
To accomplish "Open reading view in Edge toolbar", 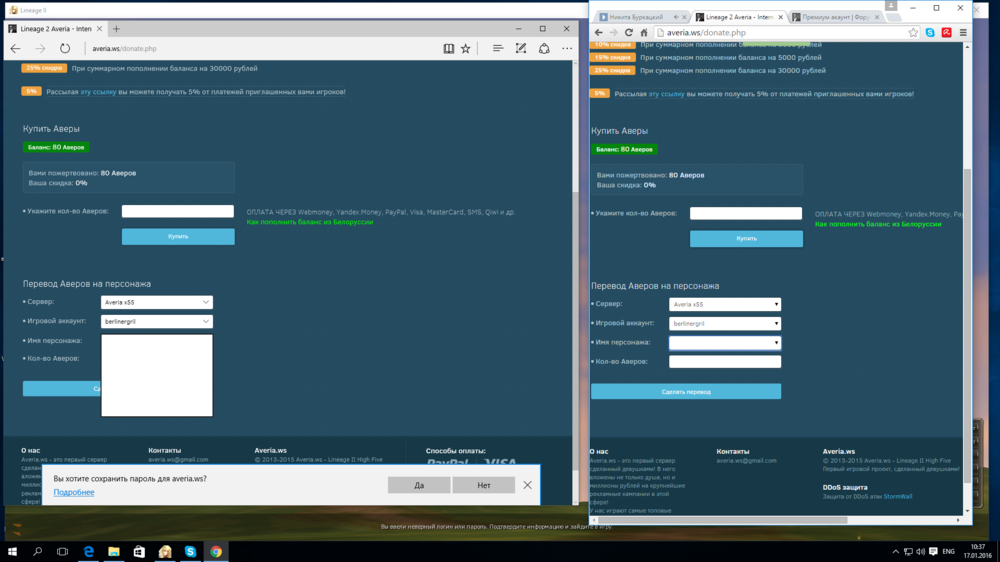I will click(x=449, y=48).
